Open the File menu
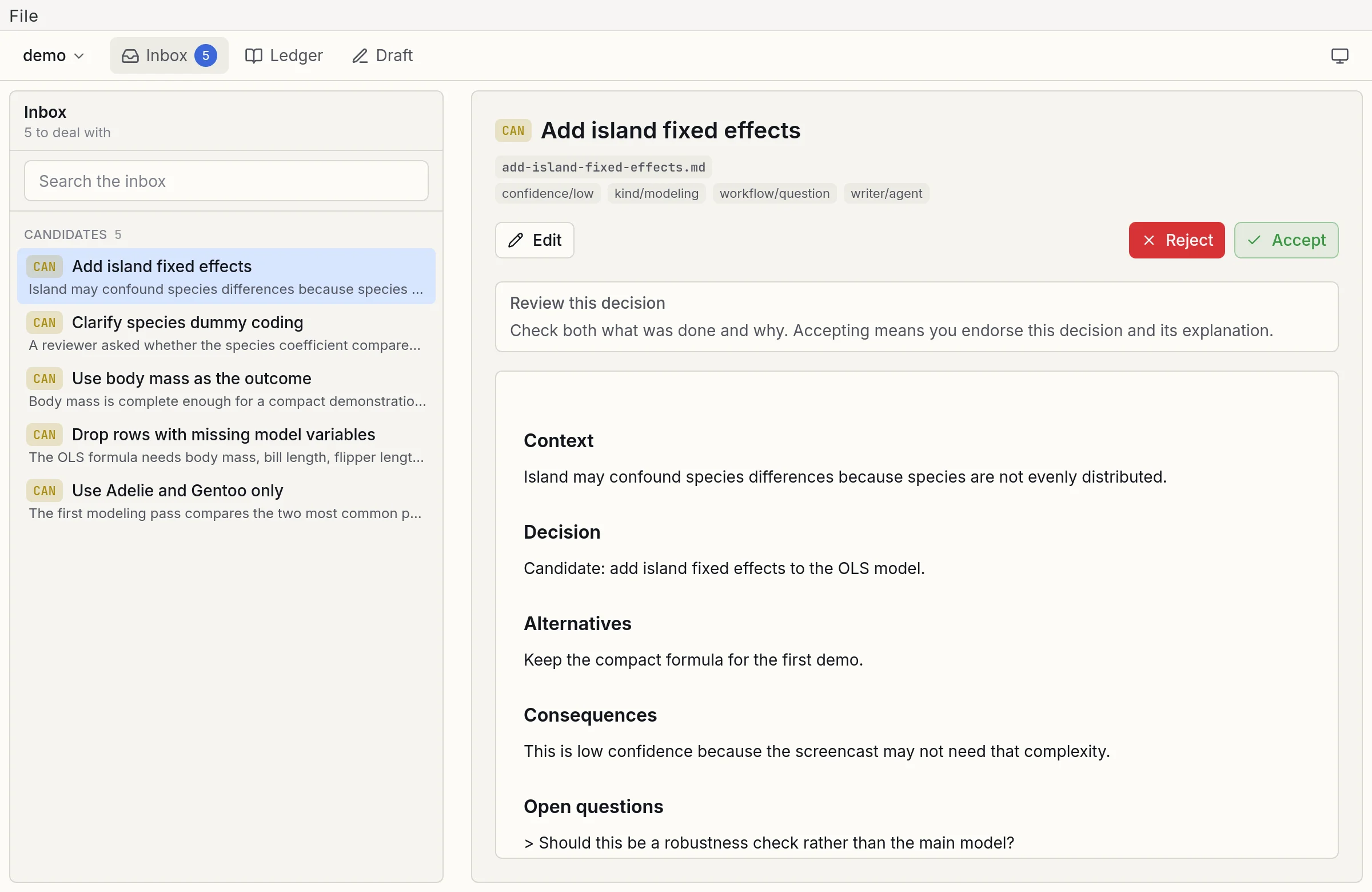Screen dimensions: 1372x892 pyautogui.click(x=23, y=15)
